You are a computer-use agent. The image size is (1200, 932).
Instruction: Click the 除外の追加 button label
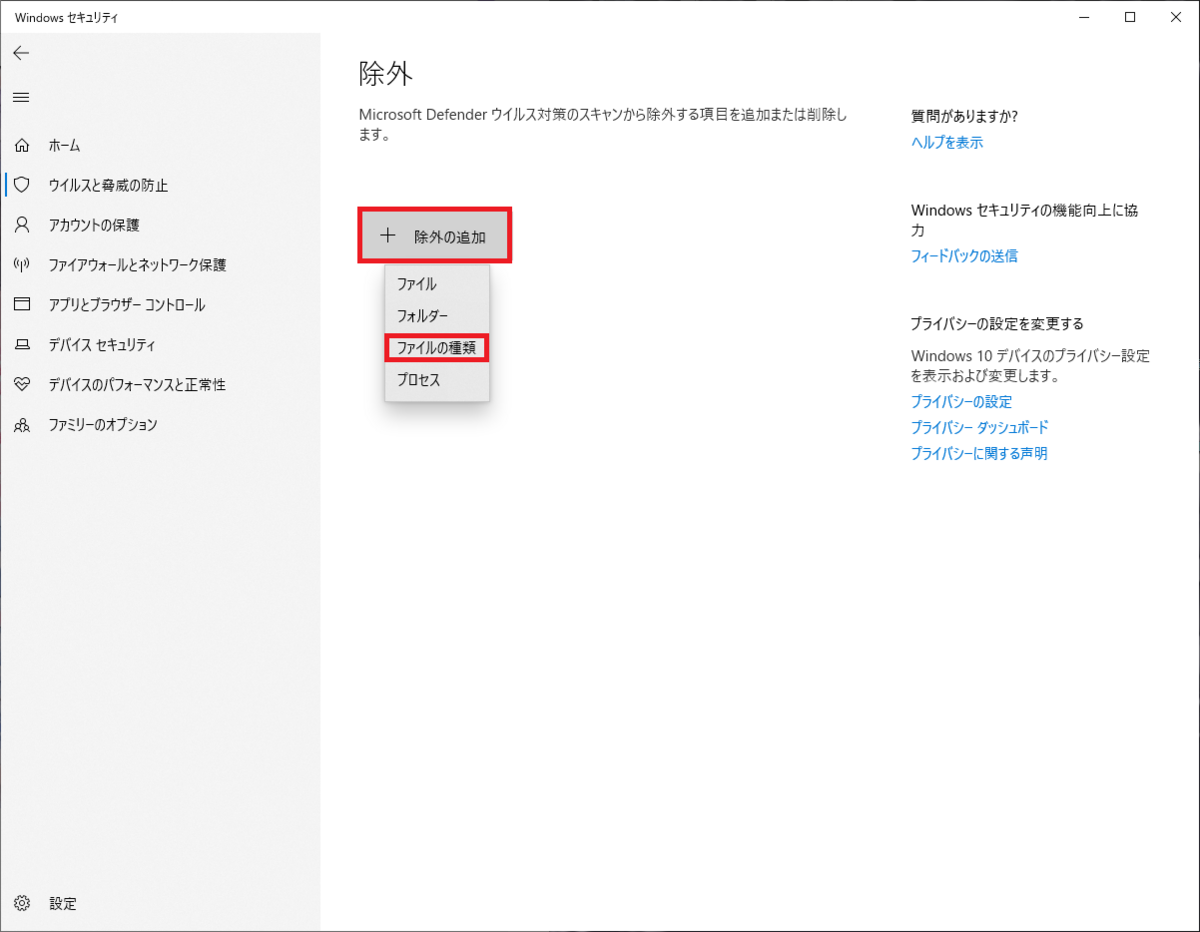click(x=450, y=237)
